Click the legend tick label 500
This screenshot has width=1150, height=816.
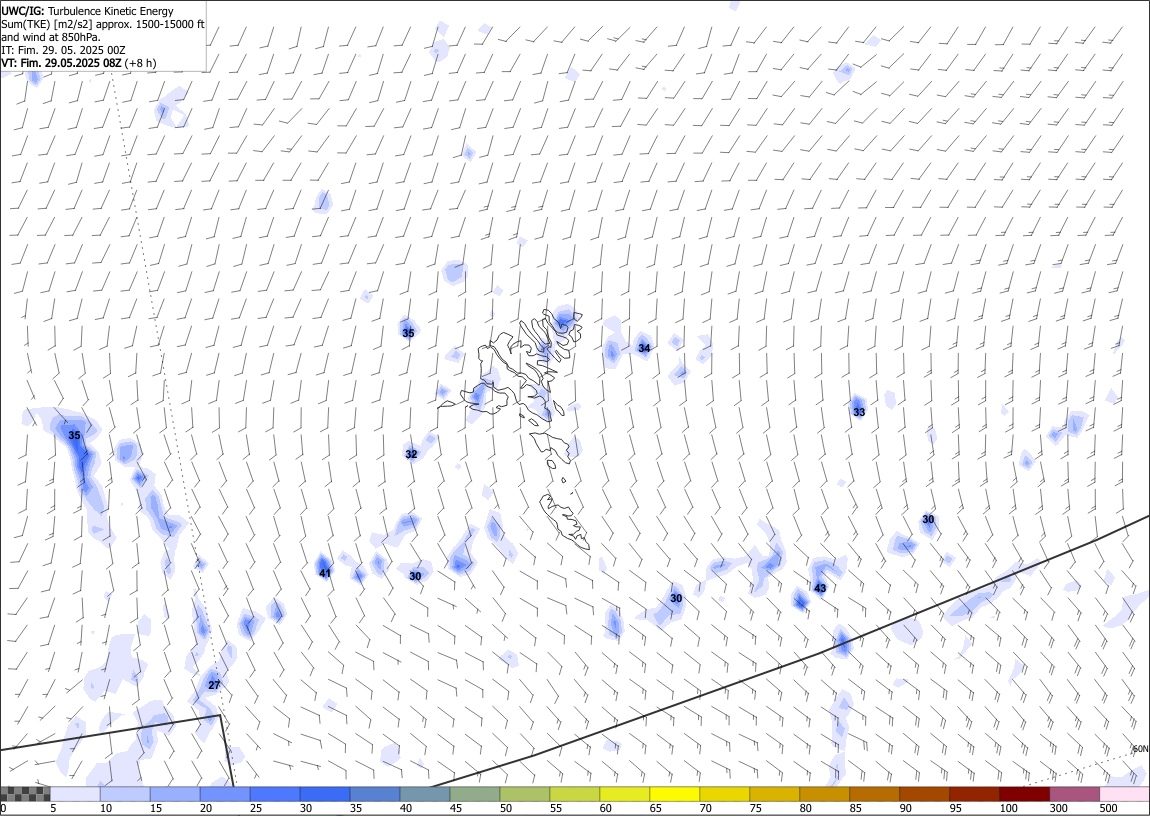pyautogui.click(x=1108, y=809)
